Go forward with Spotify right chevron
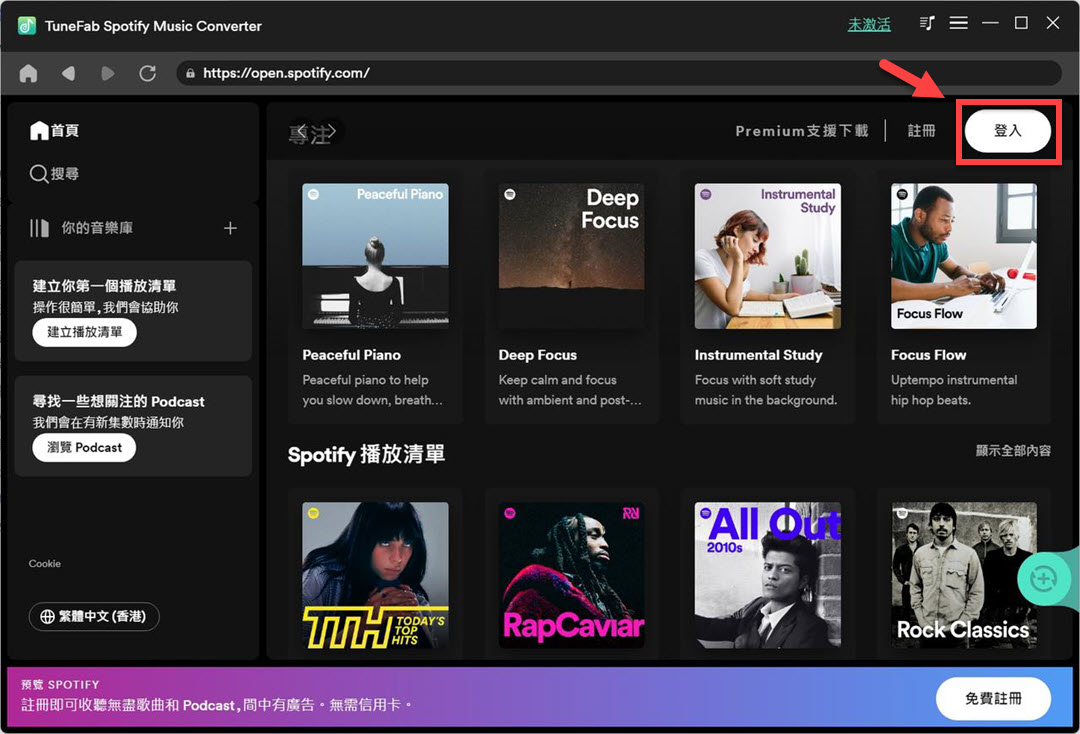Viewport: 1080px width, 734px height. coord(331,131)
